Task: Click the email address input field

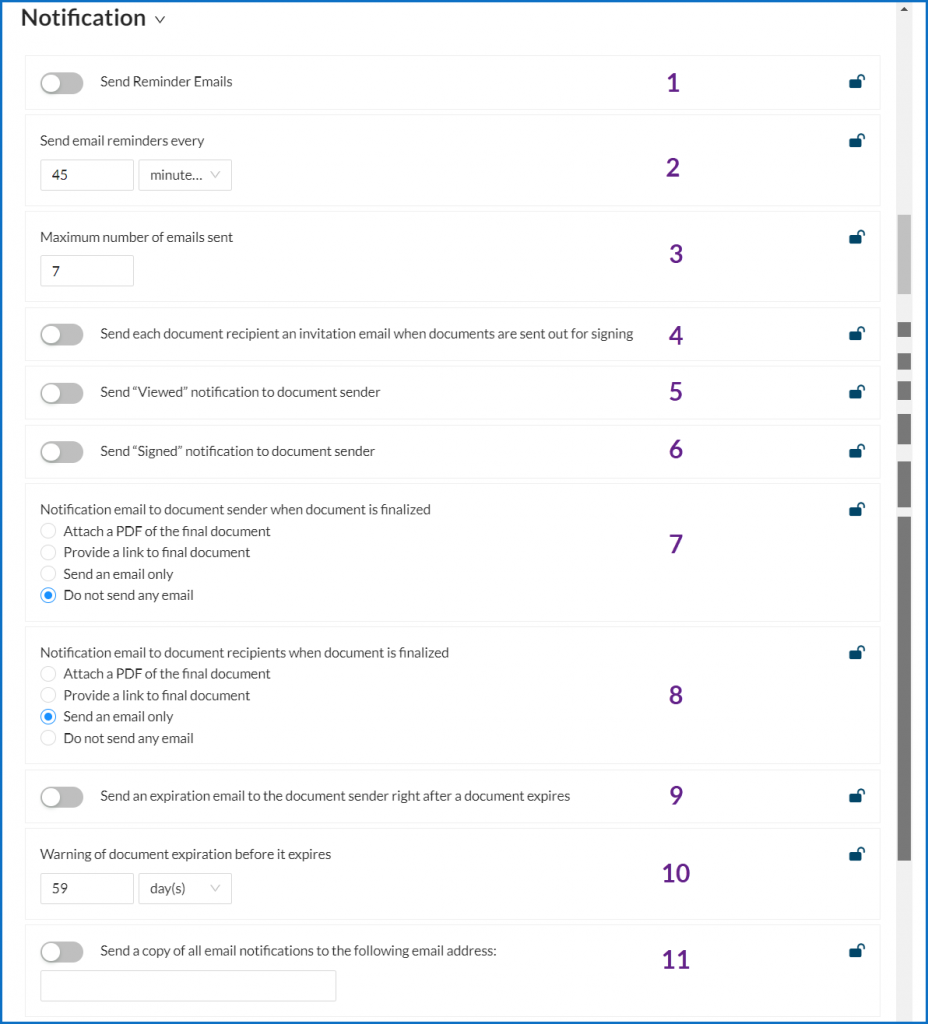Action: (188, 985)
